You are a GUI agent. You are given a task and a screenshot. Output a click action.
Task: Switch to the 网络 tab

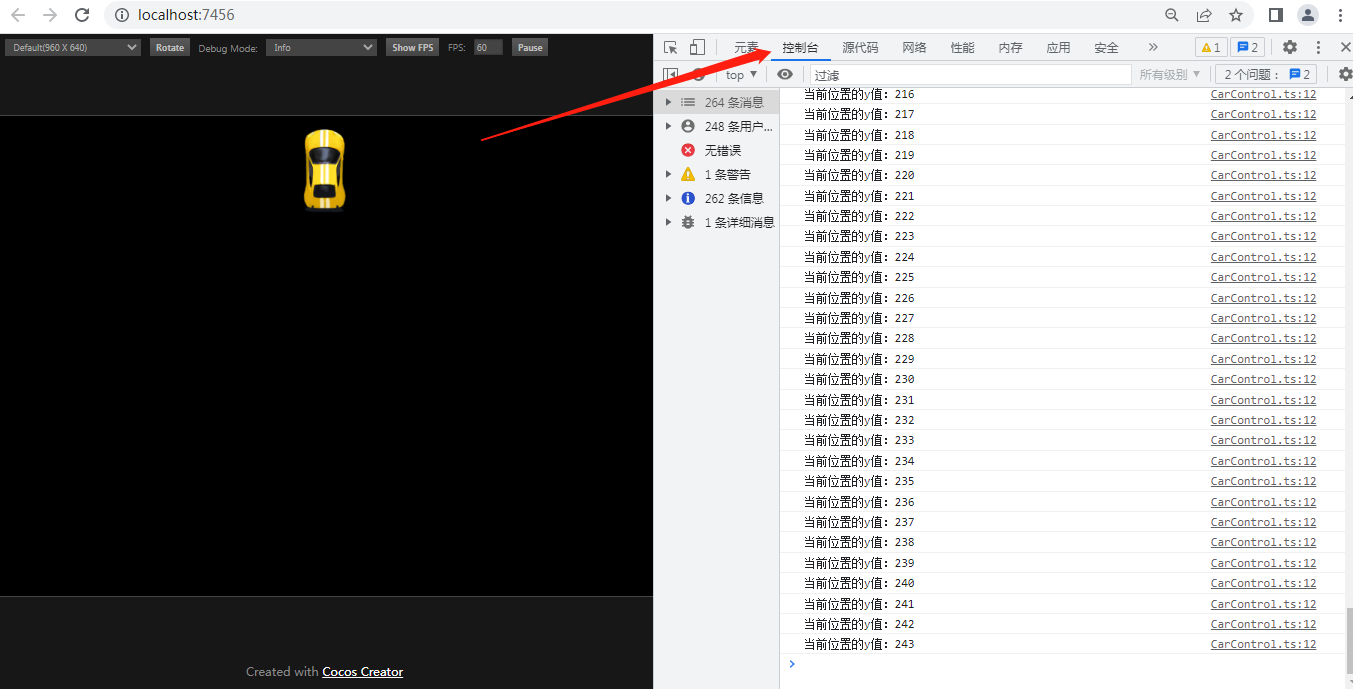pyautogui.click(x=914, y=47)
